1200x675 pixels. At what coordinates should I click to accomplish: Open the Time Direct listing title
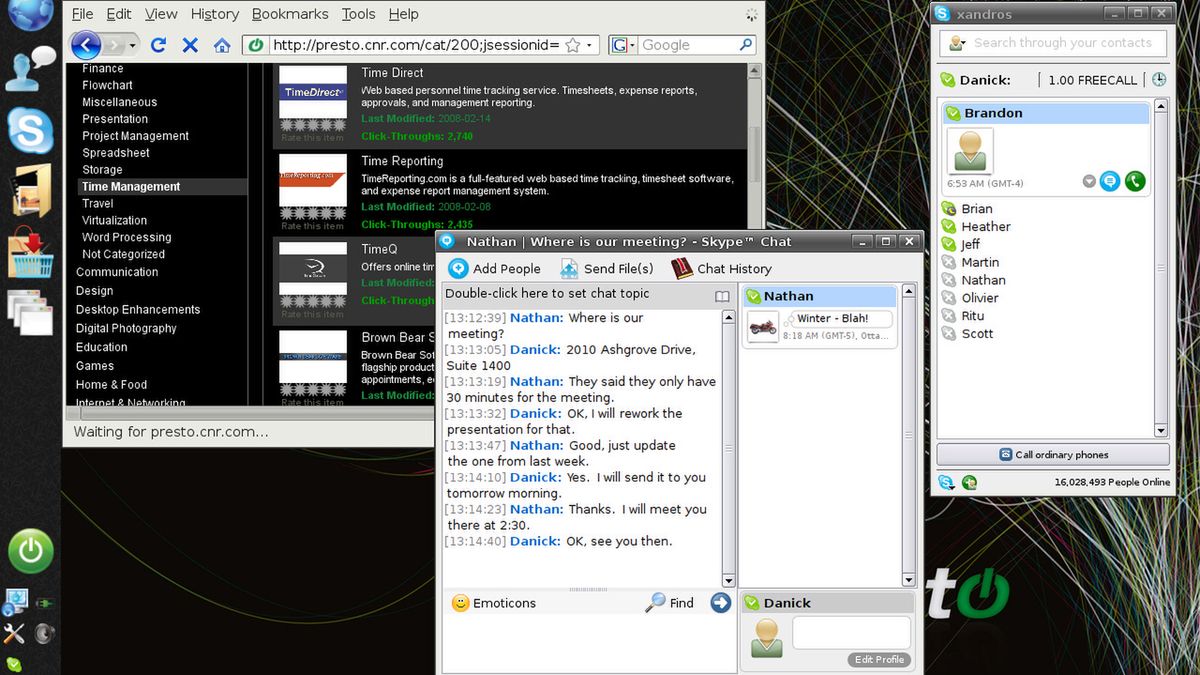392,73
